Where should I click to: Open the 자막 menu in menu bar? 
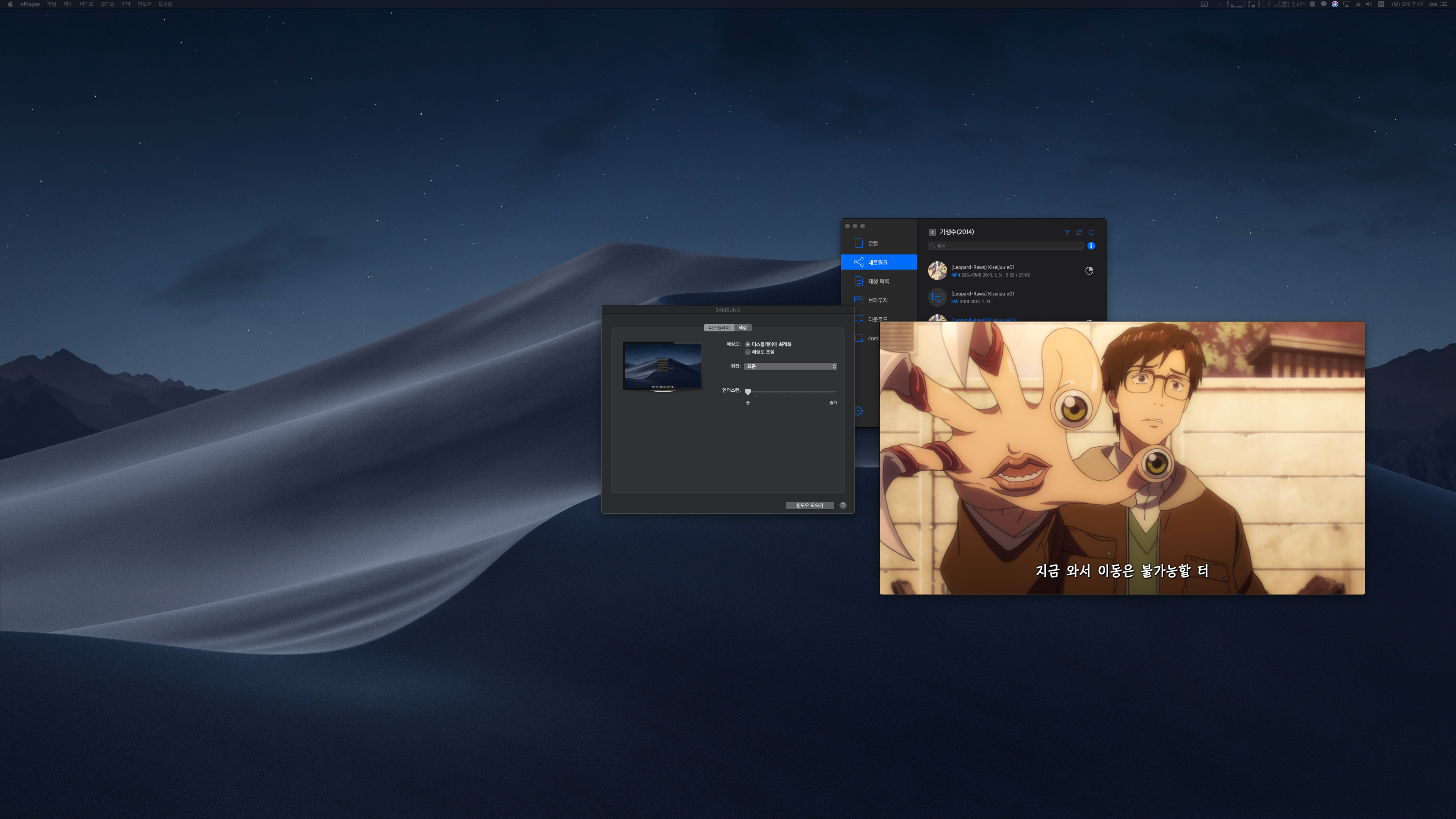coord(126,4)
